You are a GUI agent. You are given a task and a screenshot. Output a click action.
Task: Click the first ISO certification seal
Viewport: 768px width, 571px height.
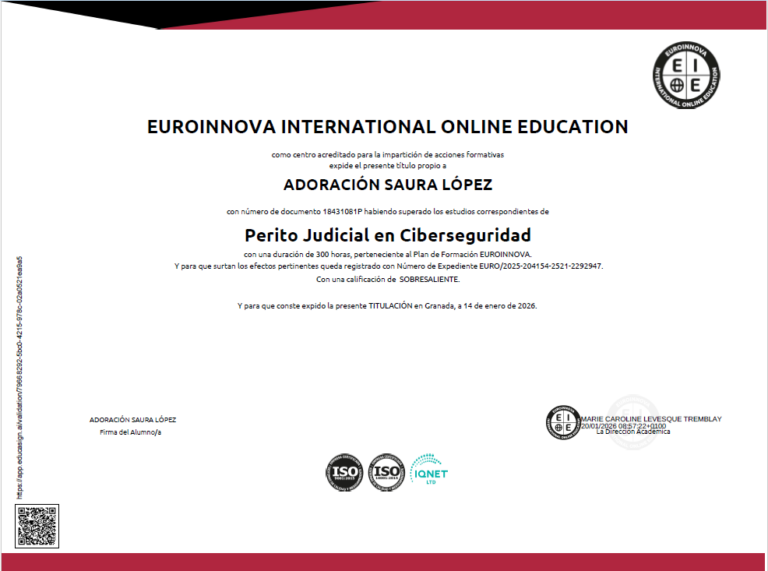point(343,472)
